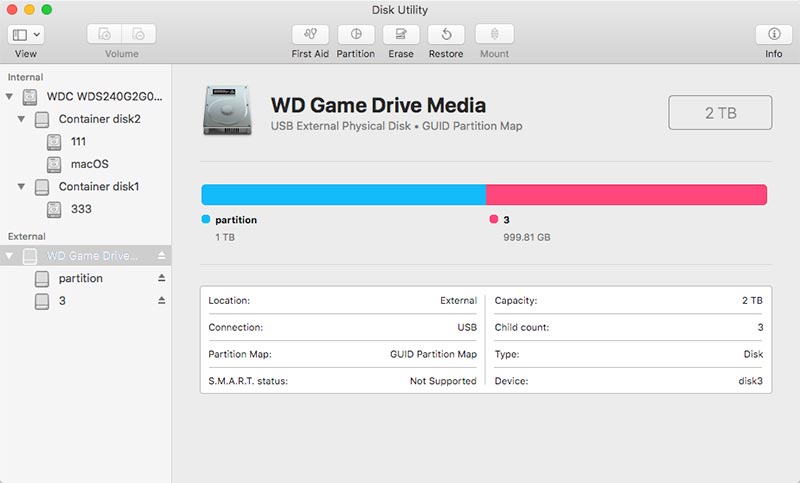
Task: Select the Erase toolbar icon
Action: pyautogui.click(x=401, y=34)
